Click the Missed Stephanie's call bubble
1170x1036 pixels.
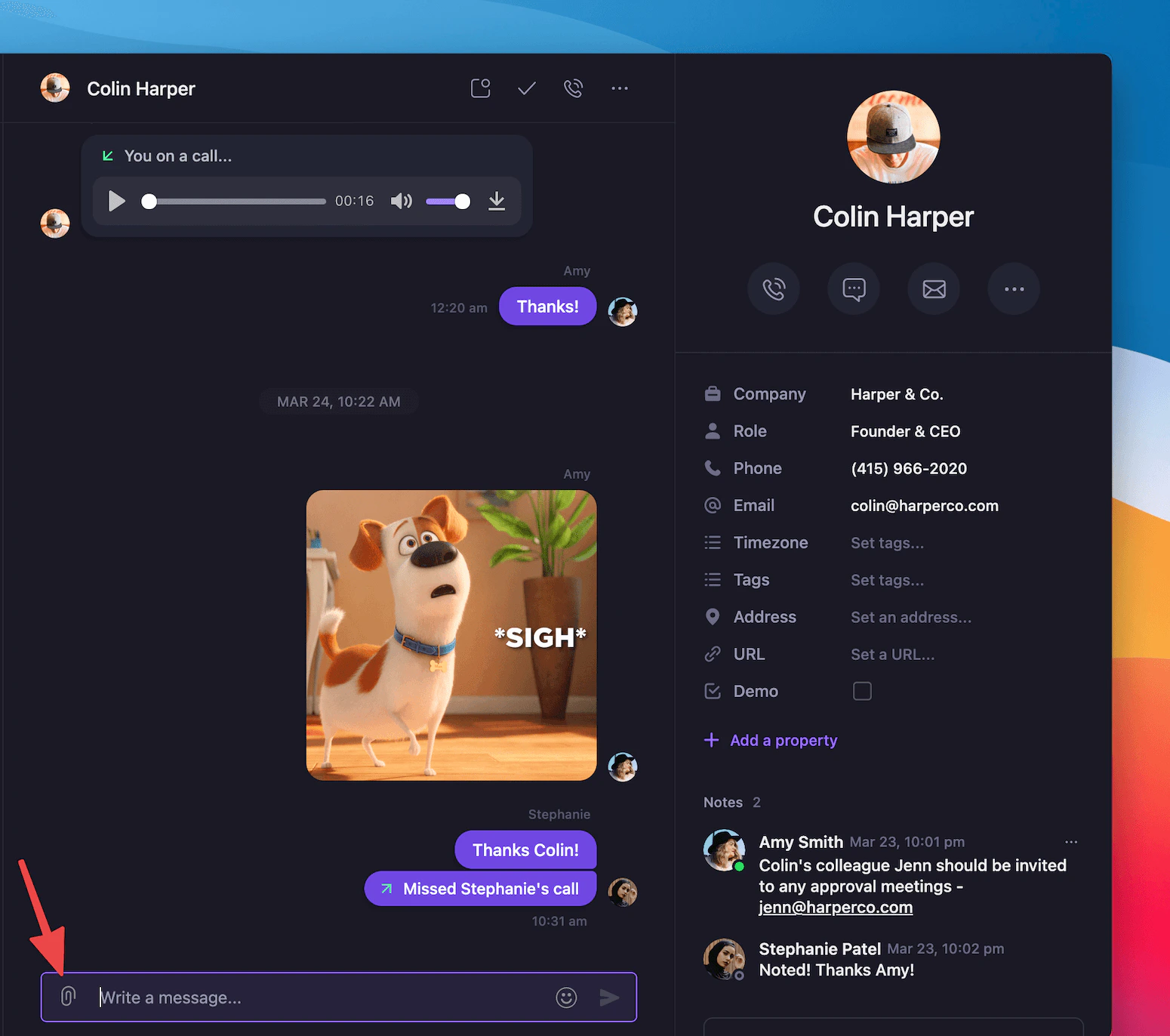pos(480,889)
